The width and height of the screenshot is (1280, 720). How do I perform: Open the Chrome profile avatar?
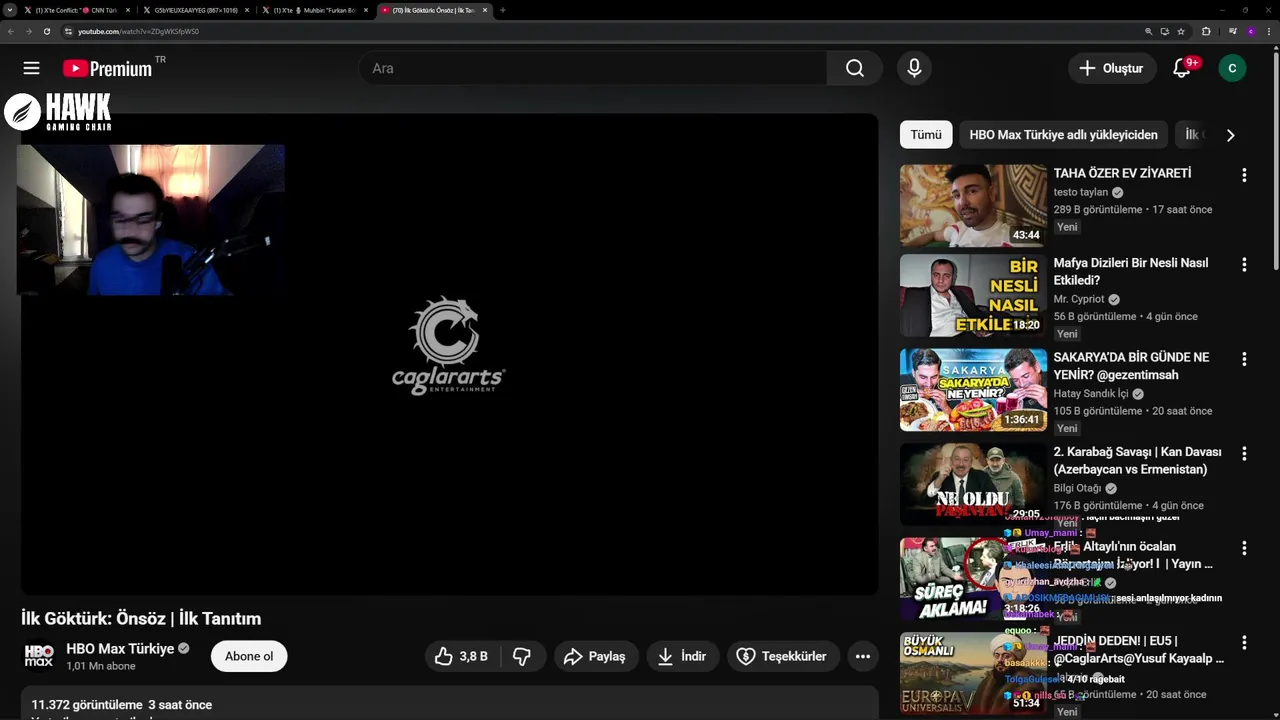(1251, 31)
